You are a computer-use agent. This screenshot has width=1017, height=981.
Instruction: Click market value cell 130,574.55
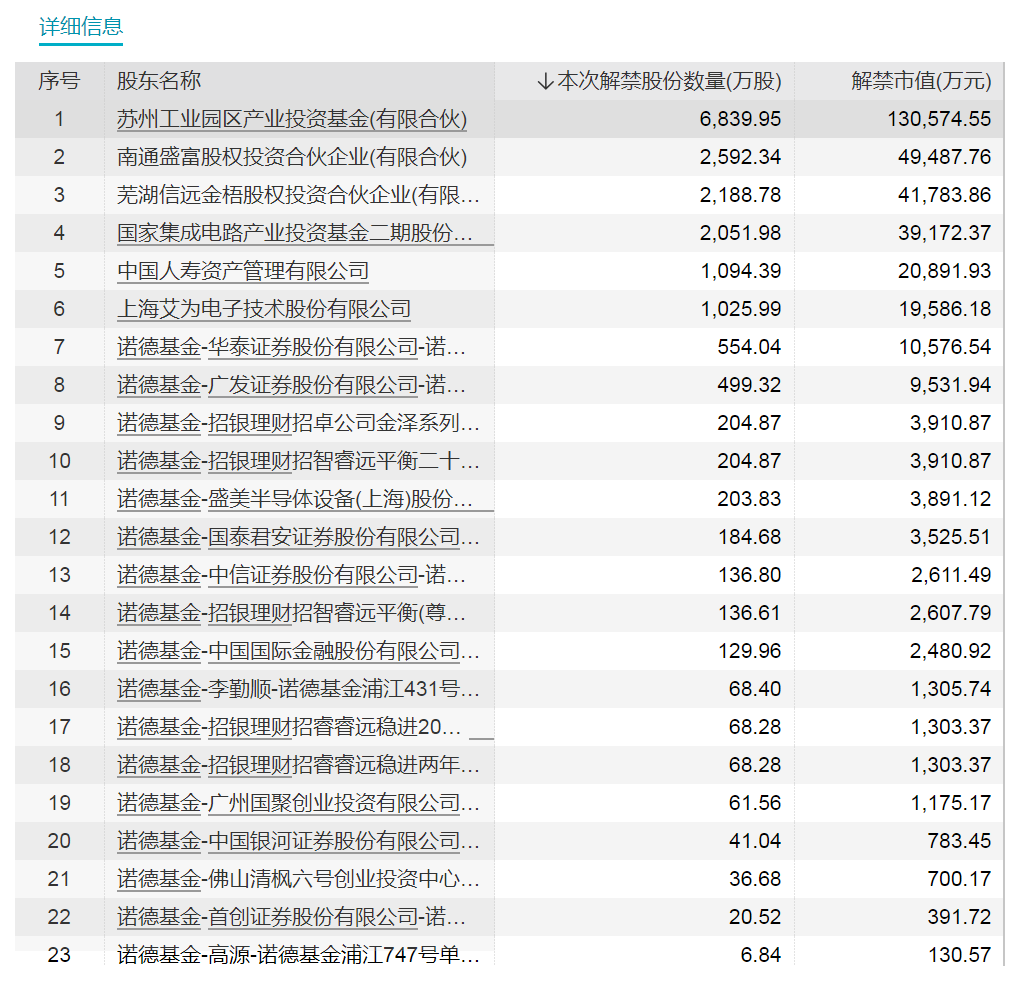point(939,119)
